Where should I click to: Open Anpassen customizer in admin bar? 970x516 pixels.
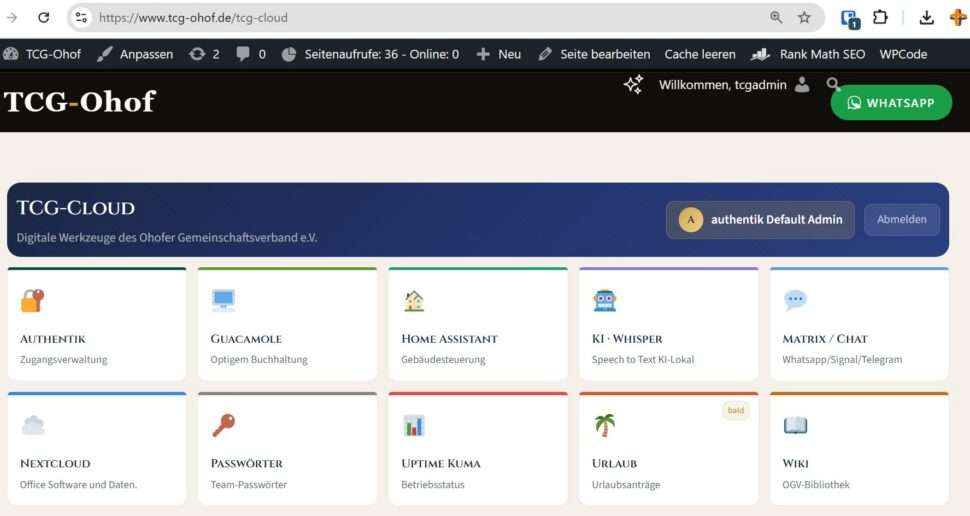tap(135, 54)
